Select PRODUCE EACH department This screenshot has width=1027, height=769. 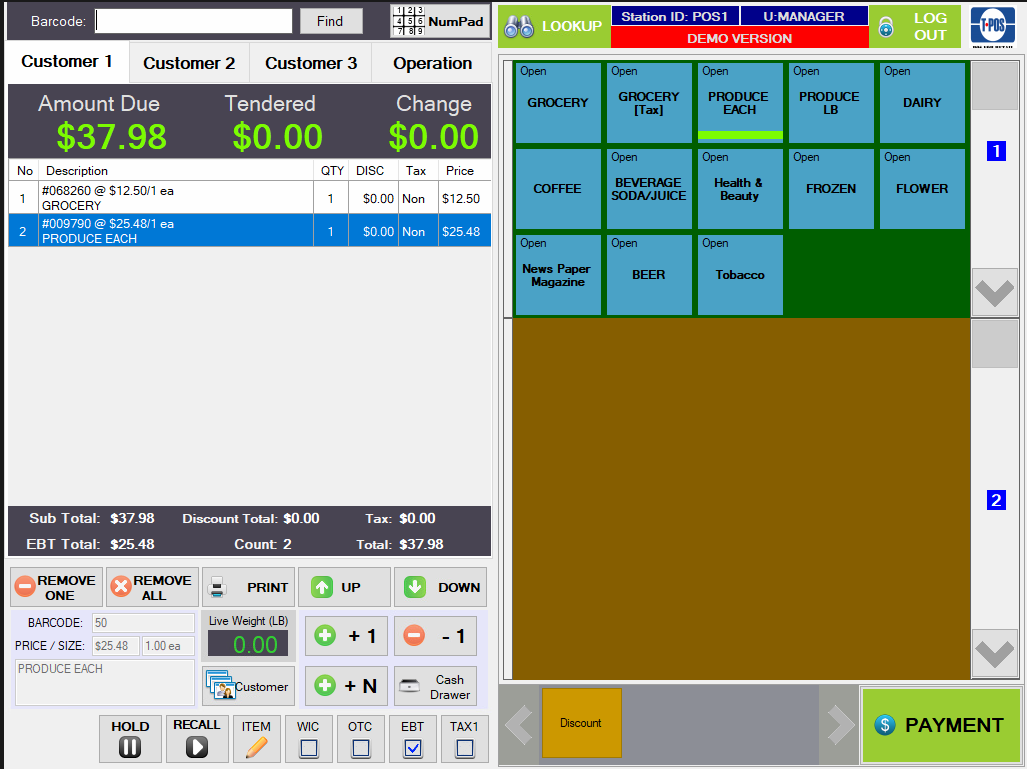pos(740,103)
